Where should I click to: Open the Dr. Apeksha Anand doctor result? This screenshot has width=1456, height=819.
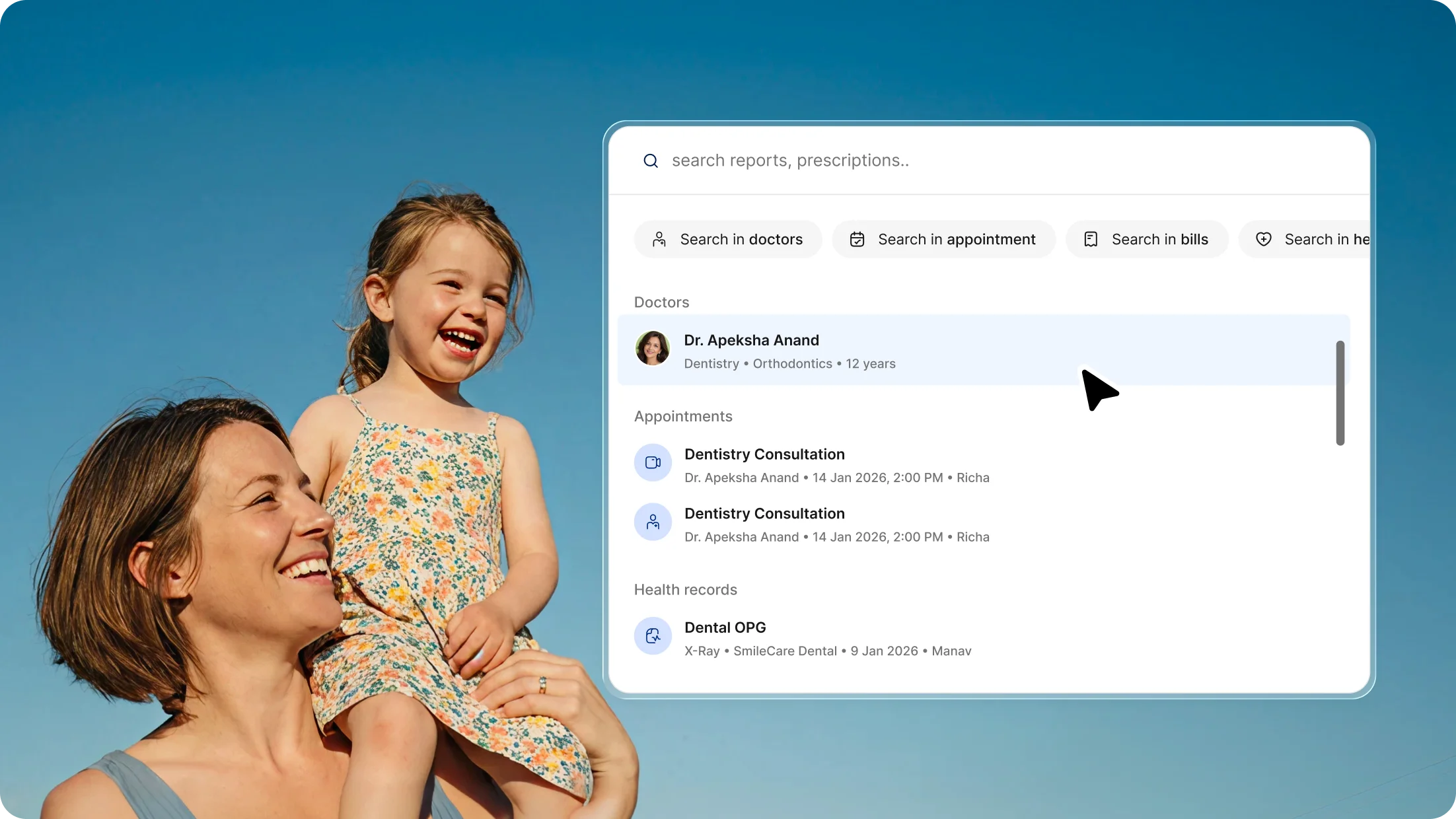751,340
